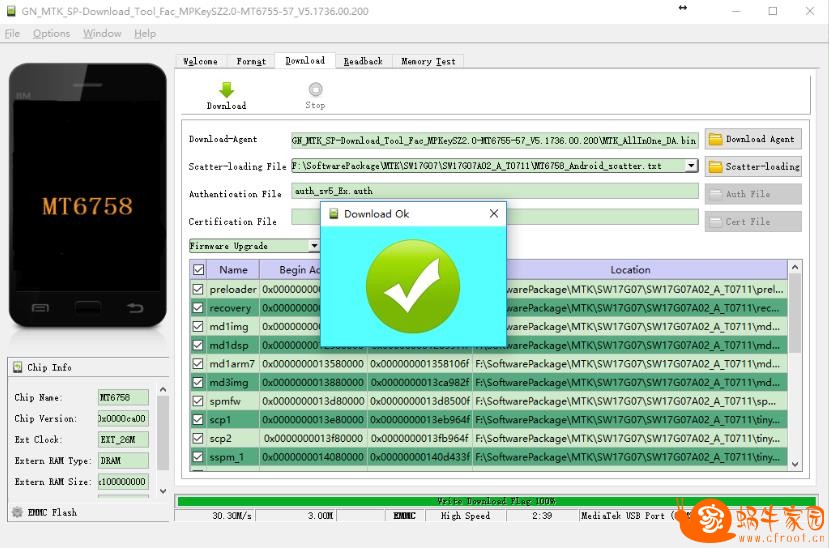Click the Download Agent folder button

point(753,139)
